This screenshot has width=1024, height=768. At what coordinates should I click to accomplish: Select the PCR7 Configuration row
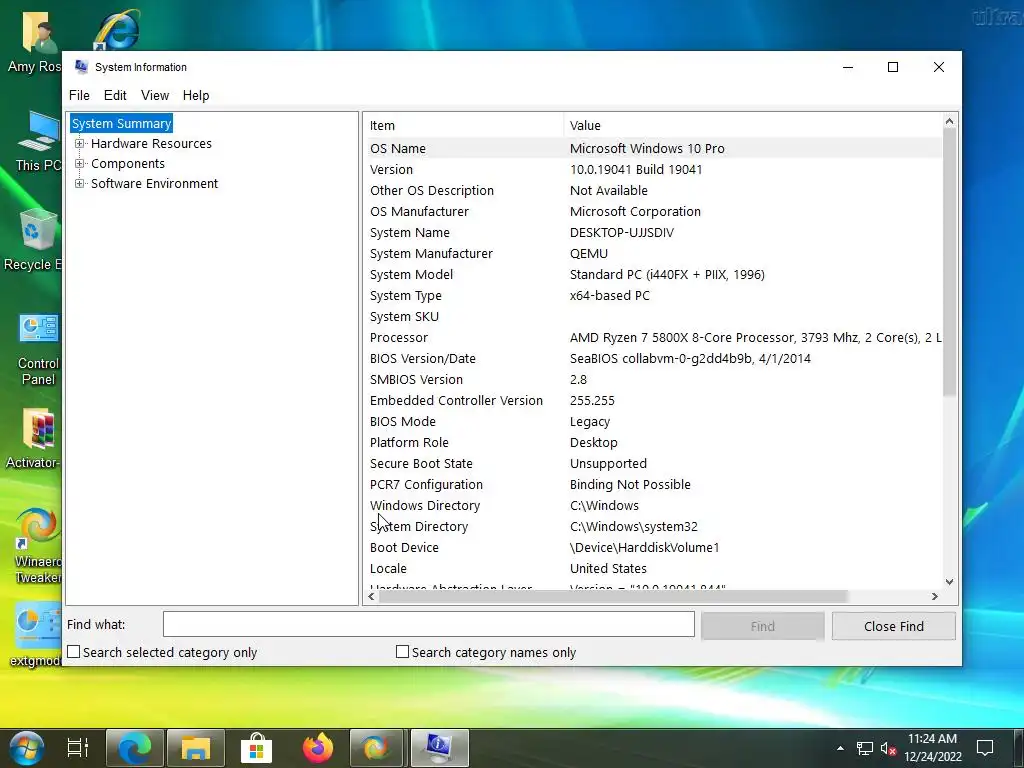pos(653,485)
